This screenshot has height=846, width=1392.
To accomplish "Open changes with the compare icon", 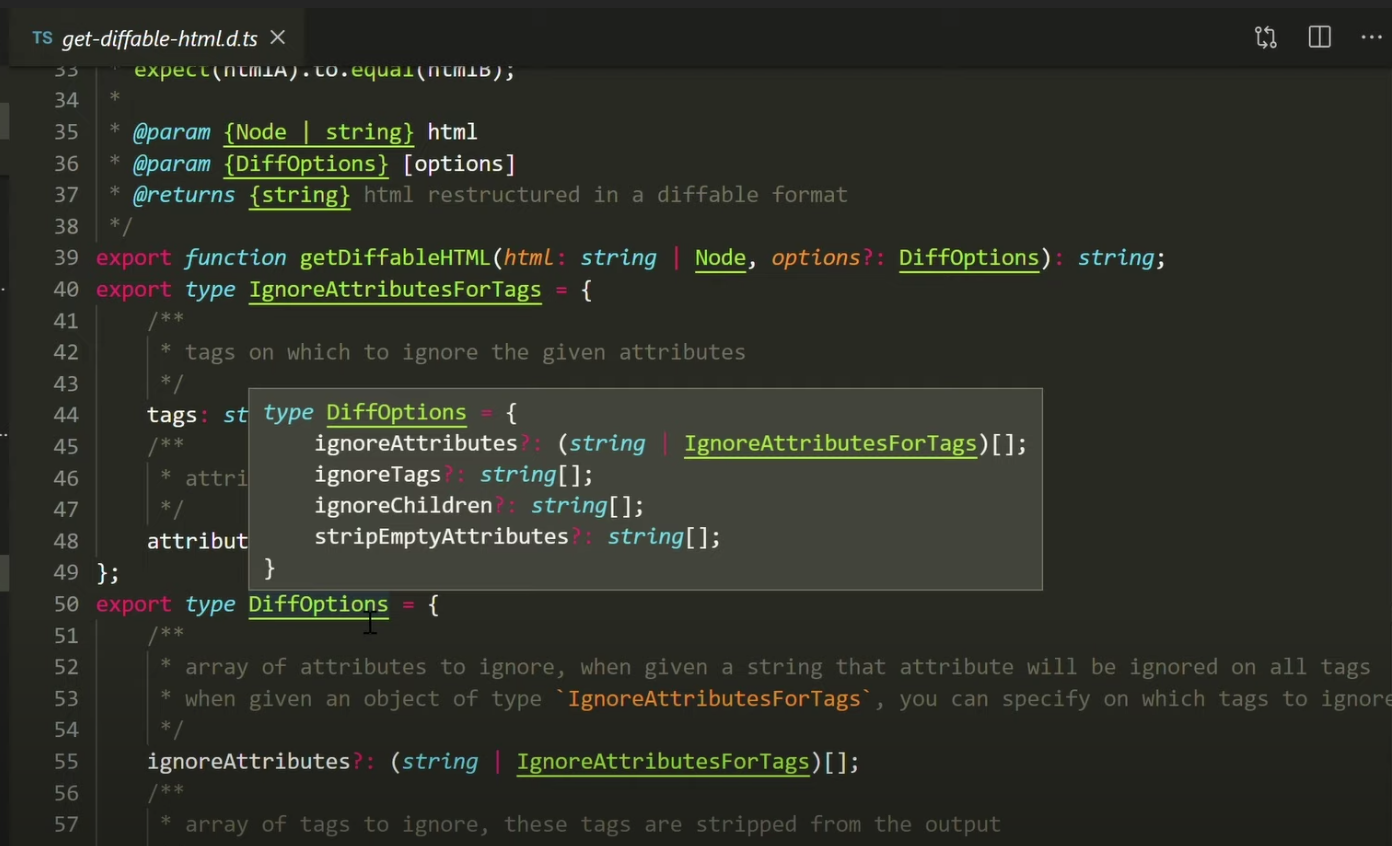I will pyautogui.click(x=1266, y=38).
